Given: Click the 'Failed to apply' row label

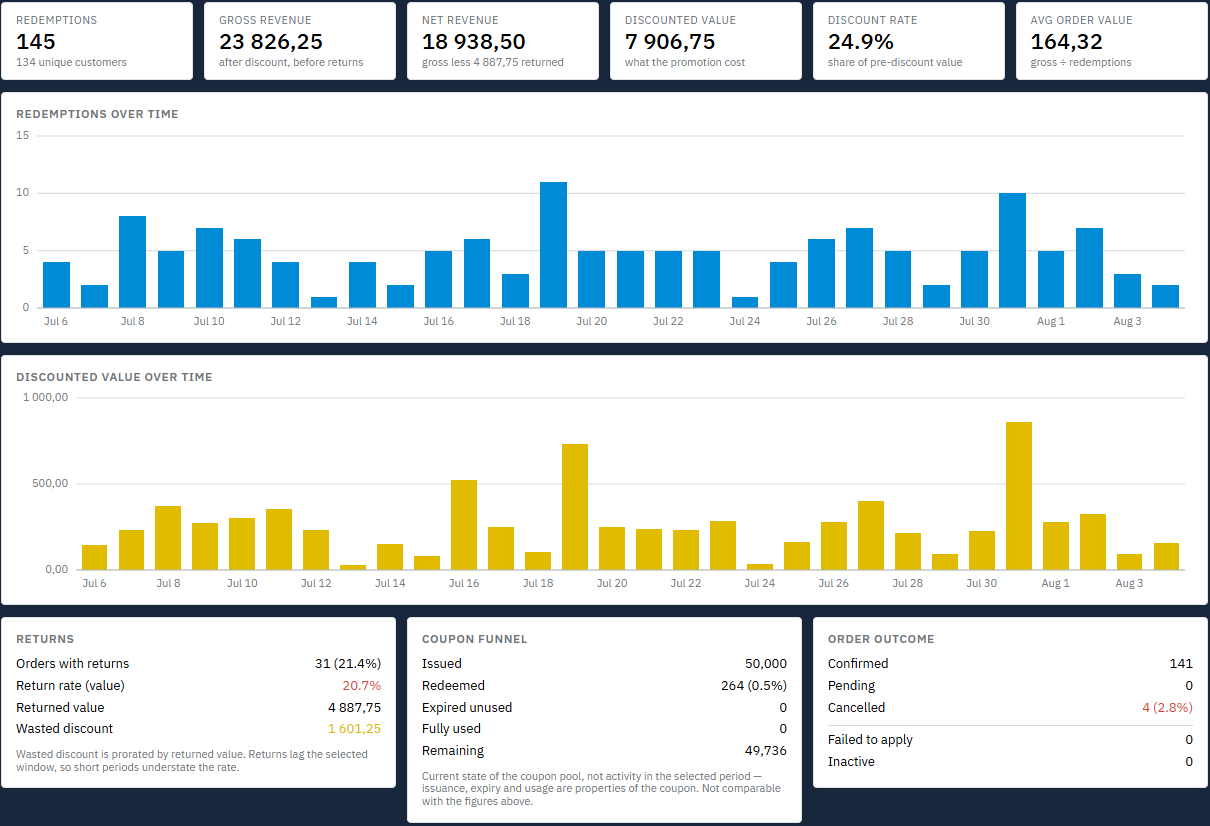Looking at the screenshot, I should pyautogui.click(x=870, y=739).
